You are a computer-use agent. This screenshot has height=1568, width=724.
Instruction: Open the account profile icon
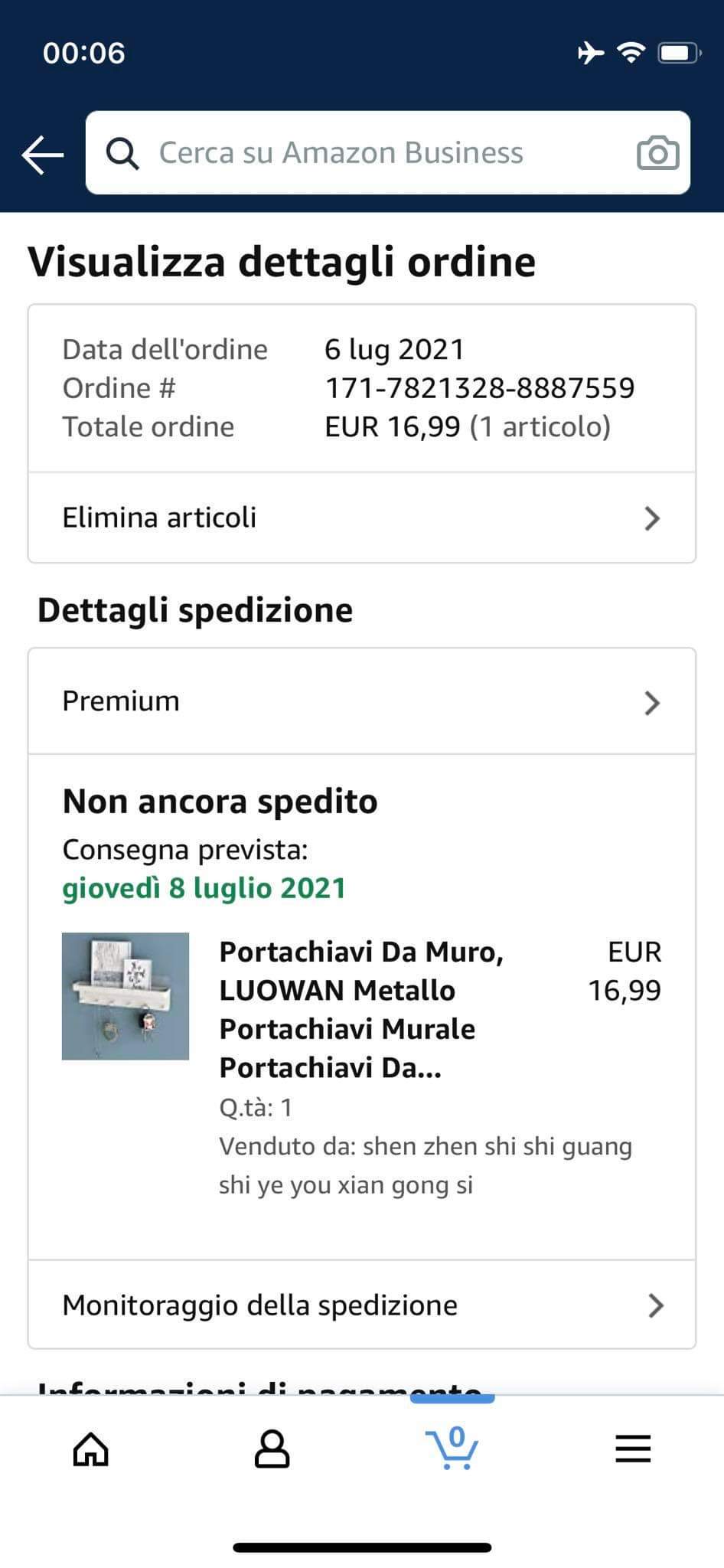coord(272,1449)
